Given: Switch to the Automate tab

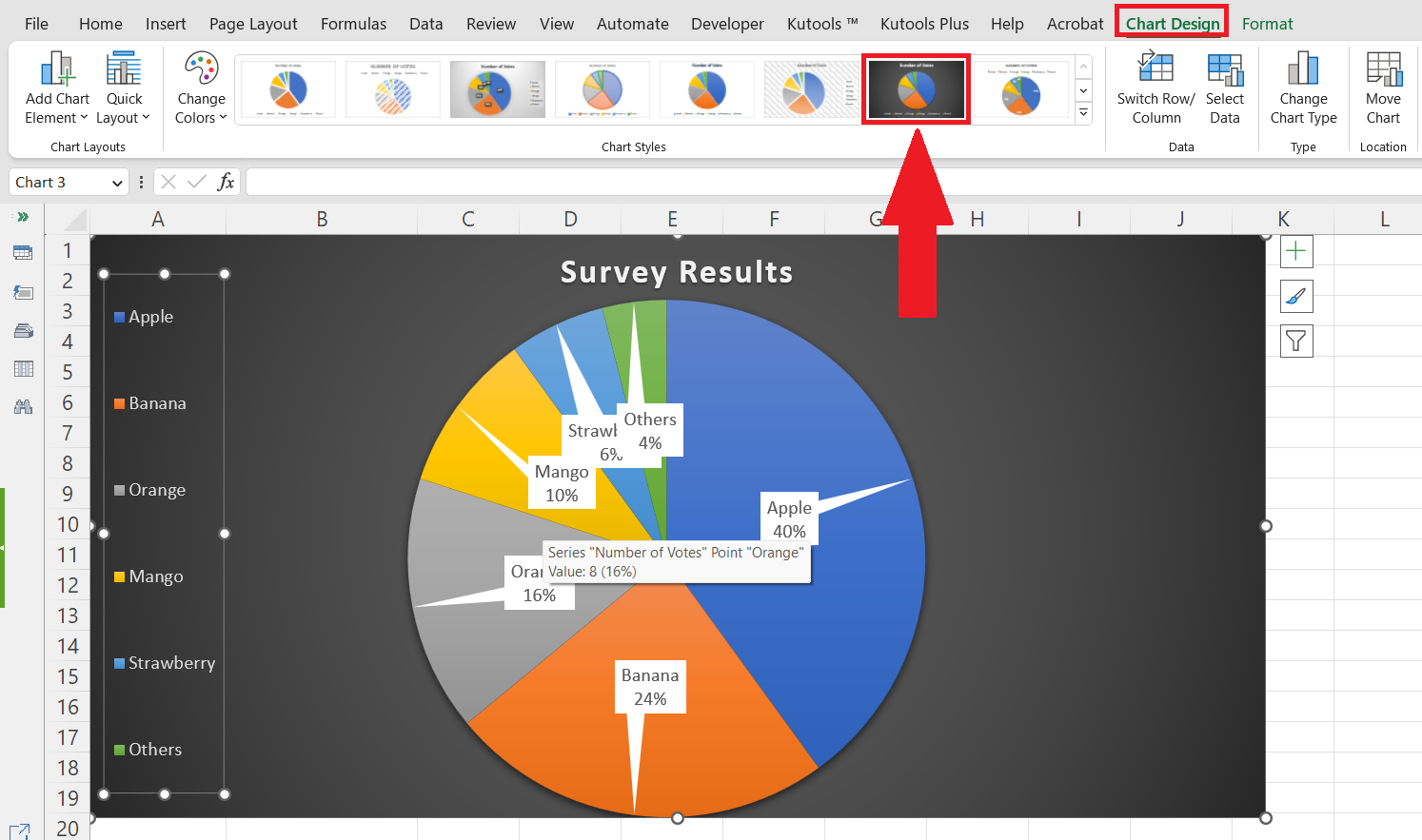Looking at the screenshot, I should point(632,24).
